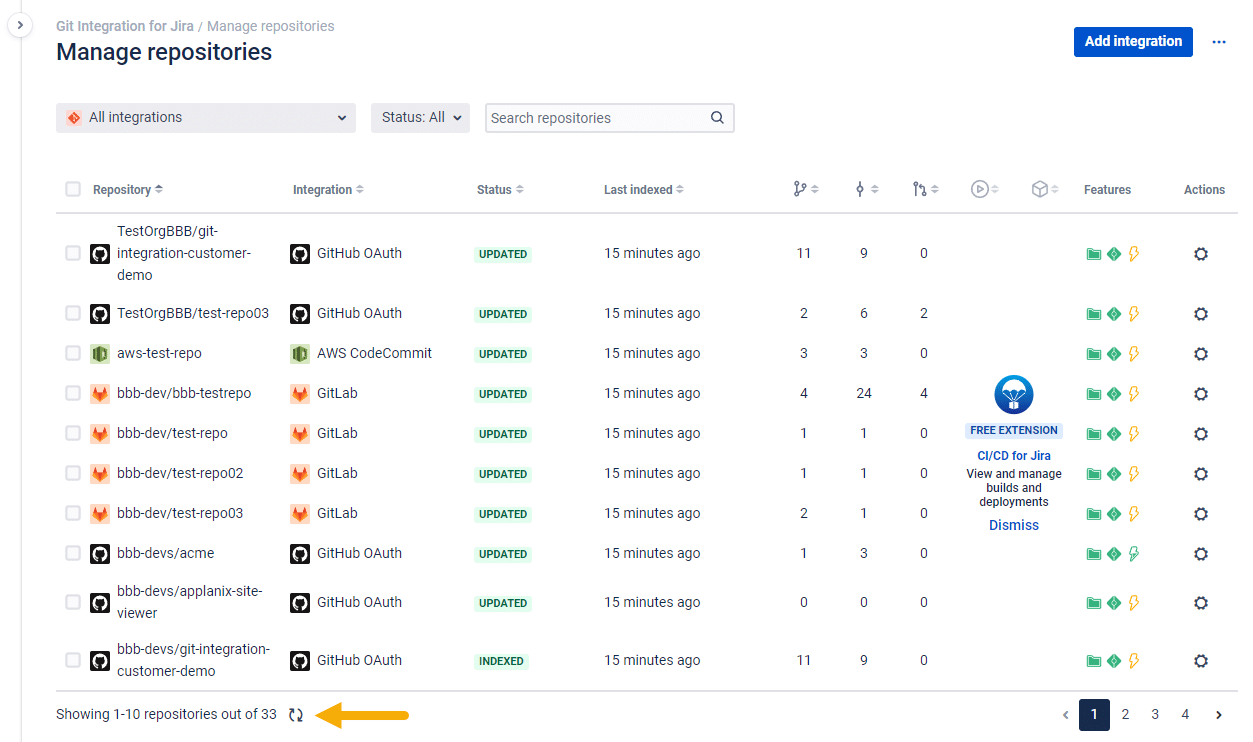
Task: Click green diamond feature icon for bbb-dev/bbb-testrepo
Action: [1114, 394]
